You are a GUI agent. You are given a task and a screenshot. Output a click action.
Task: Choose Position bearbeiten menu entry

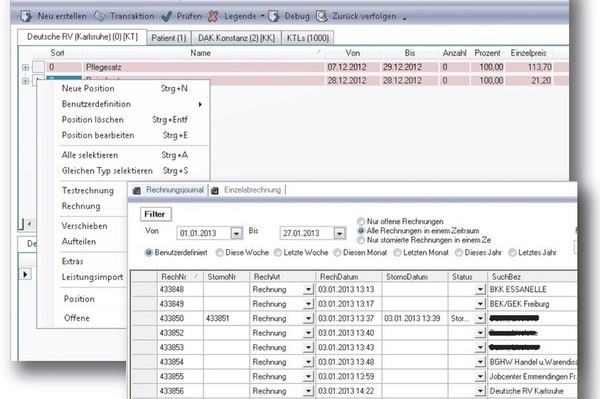point(124,136)
